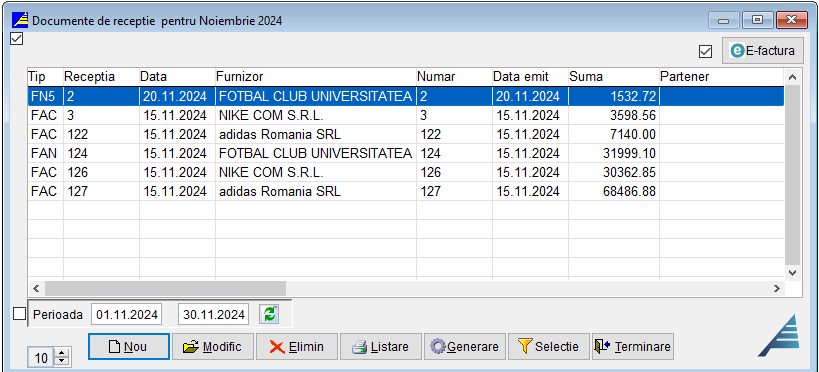Click the Furnizor column header

(316, 77)
